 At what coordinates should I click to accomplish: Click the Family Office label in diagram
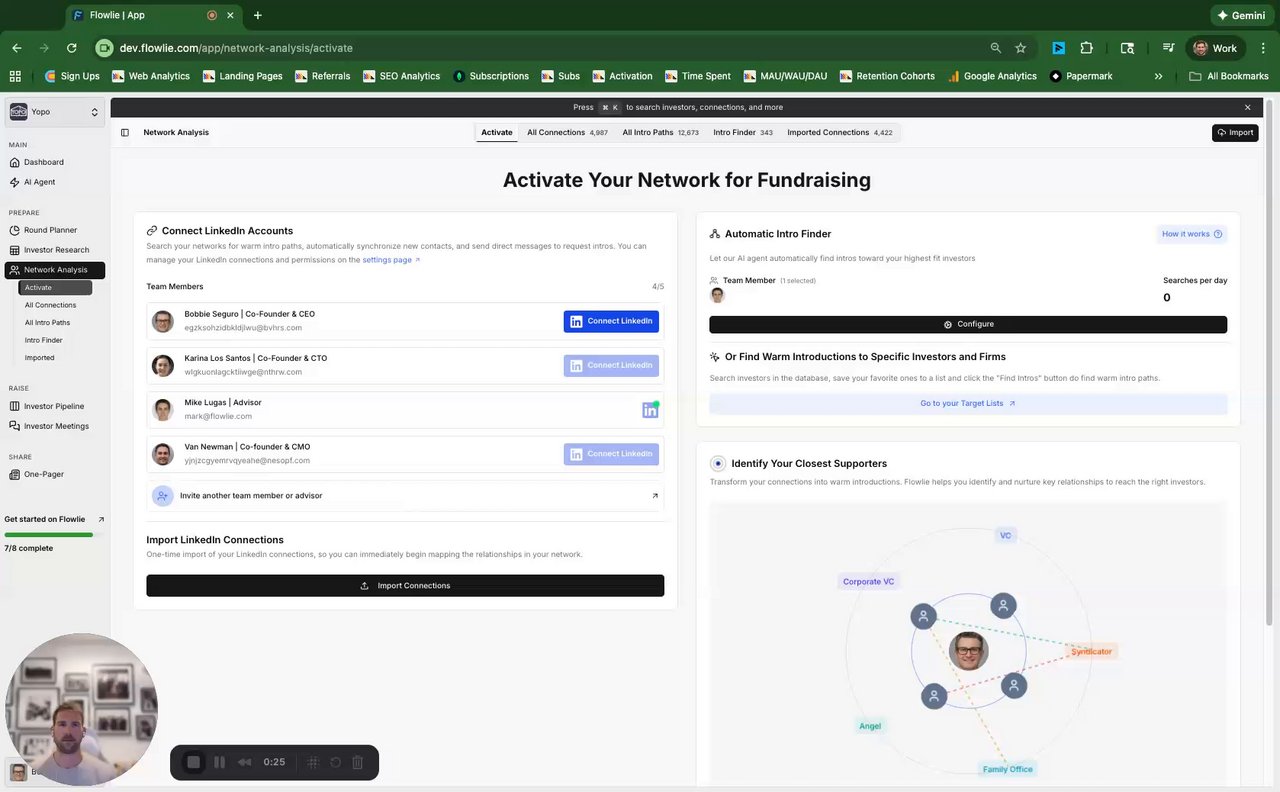coord(1007,769)
